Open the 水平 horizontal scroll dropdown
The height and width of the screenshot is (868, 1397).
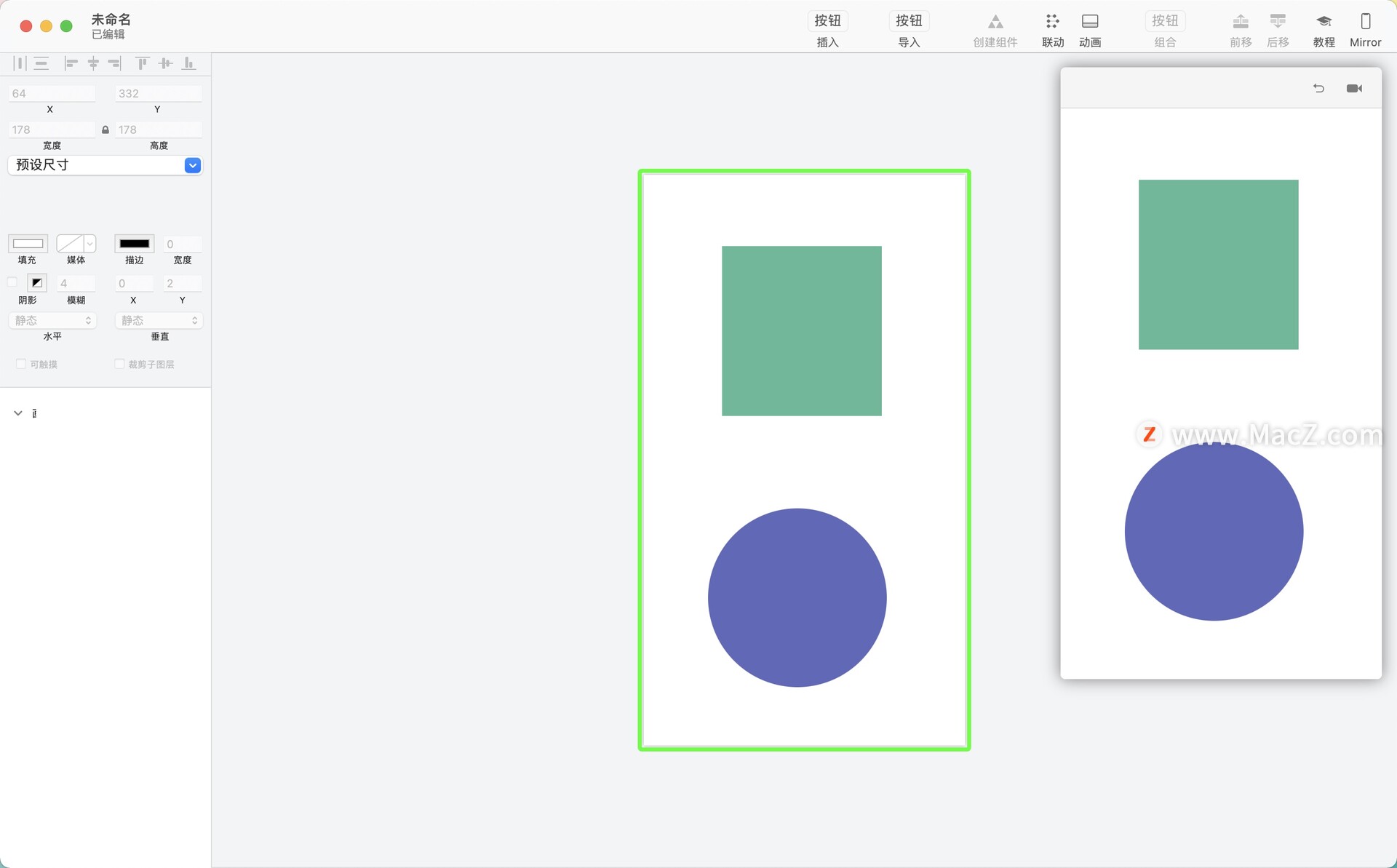click(x=52, y=320)
